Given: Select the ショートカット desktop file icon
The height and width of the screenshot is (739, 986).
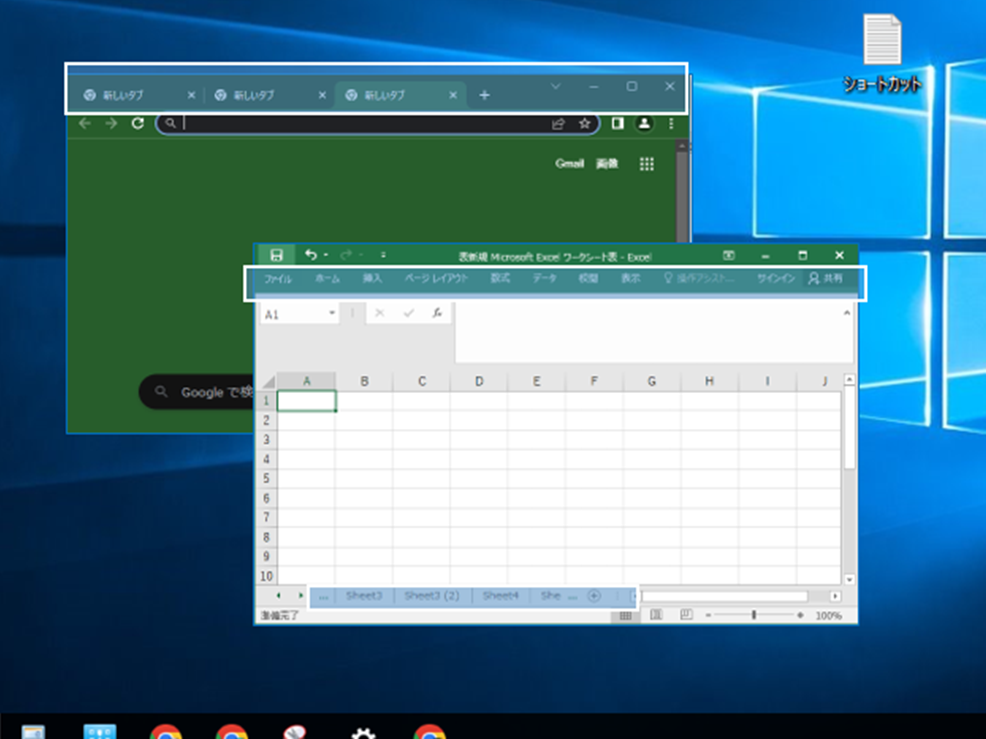Looking at the screenshot, I should click(882, 55).
